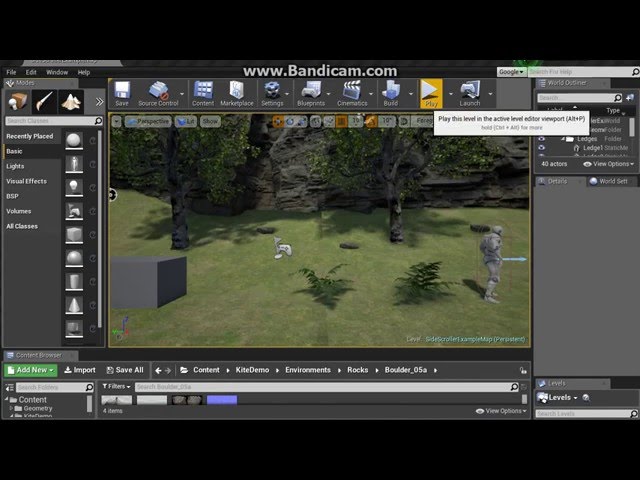The height and width of the screenshot is (480, 640).
Task: Open the Filters dropdown in Content Browser
Action: 116,386
